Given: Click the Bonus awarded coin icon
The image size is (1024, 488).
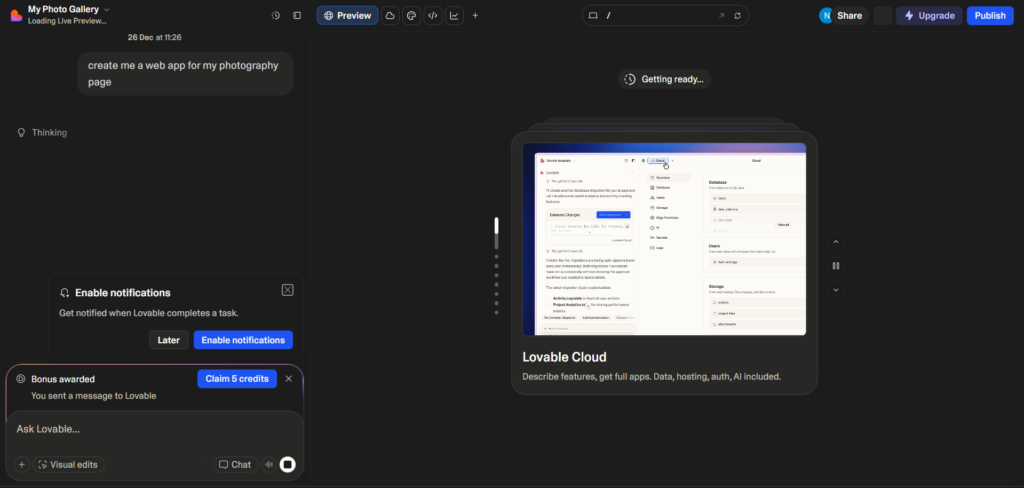Looking at the screenshot, I should point(21,379).
